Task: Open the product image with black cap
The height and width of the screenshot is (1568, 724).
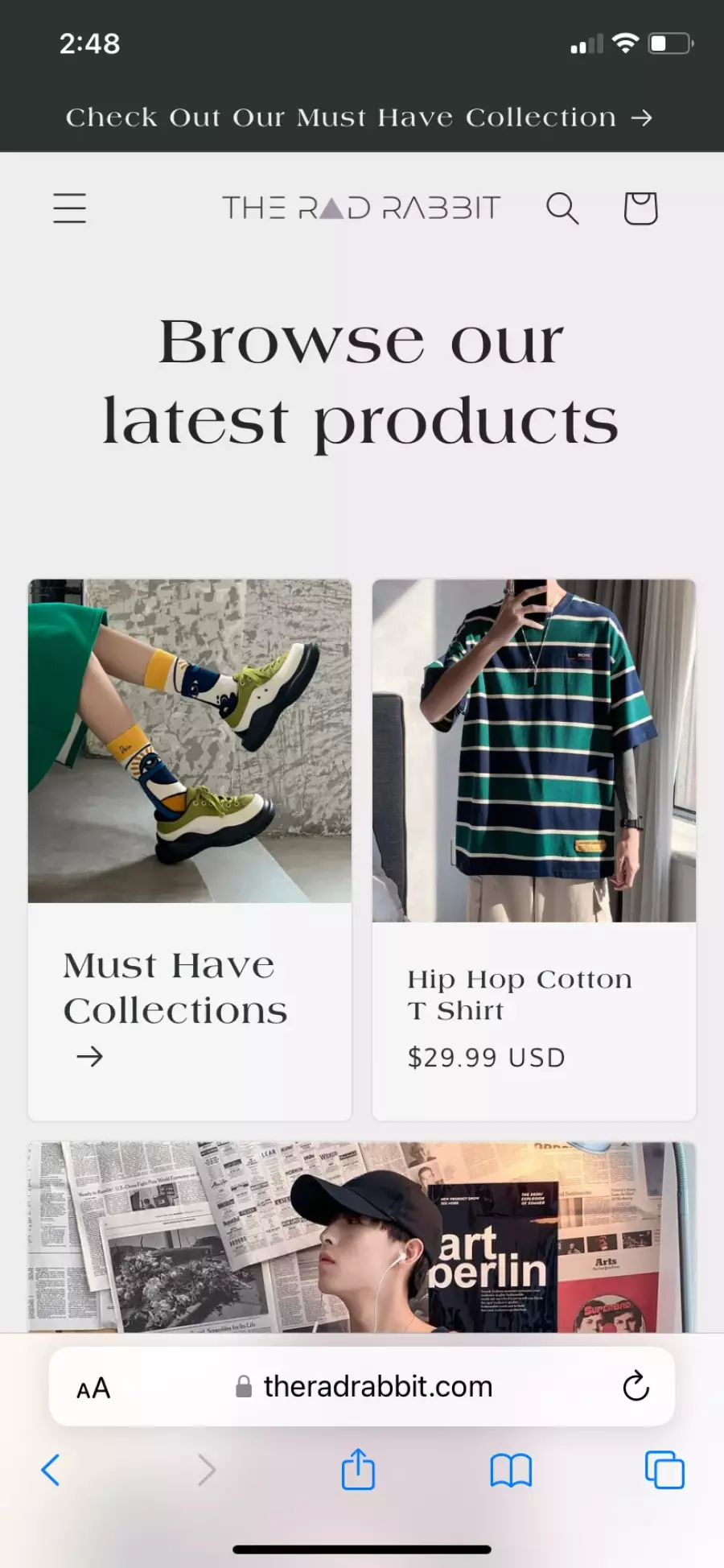Action: (x=362, y=1237)
